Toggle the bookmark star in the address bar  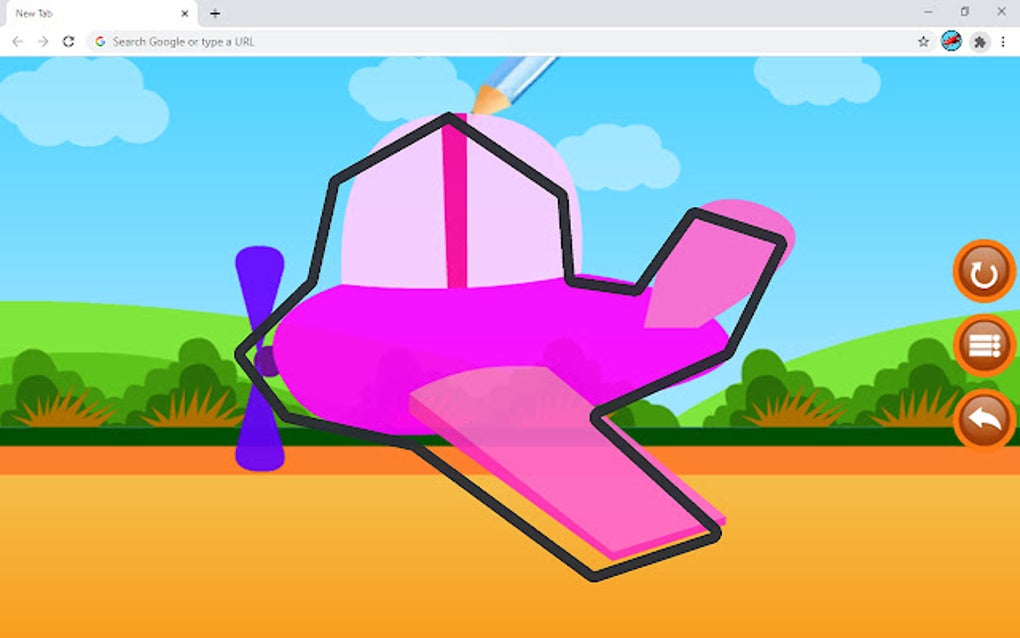click(920, 41)
